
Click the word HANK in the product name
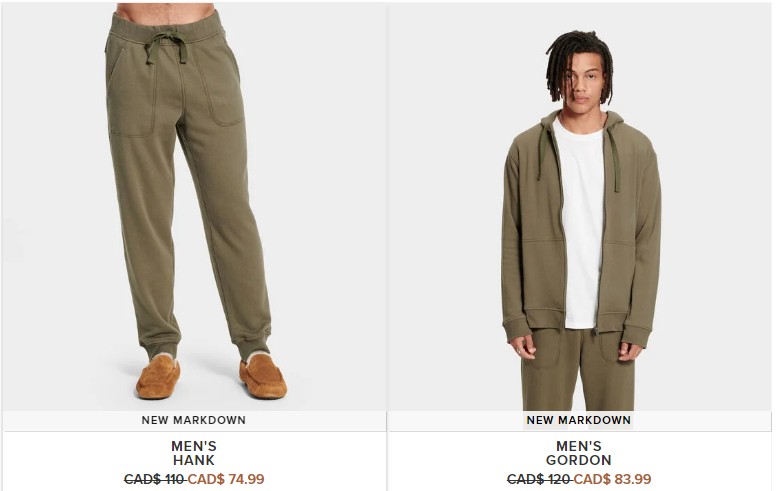(194, 460)
